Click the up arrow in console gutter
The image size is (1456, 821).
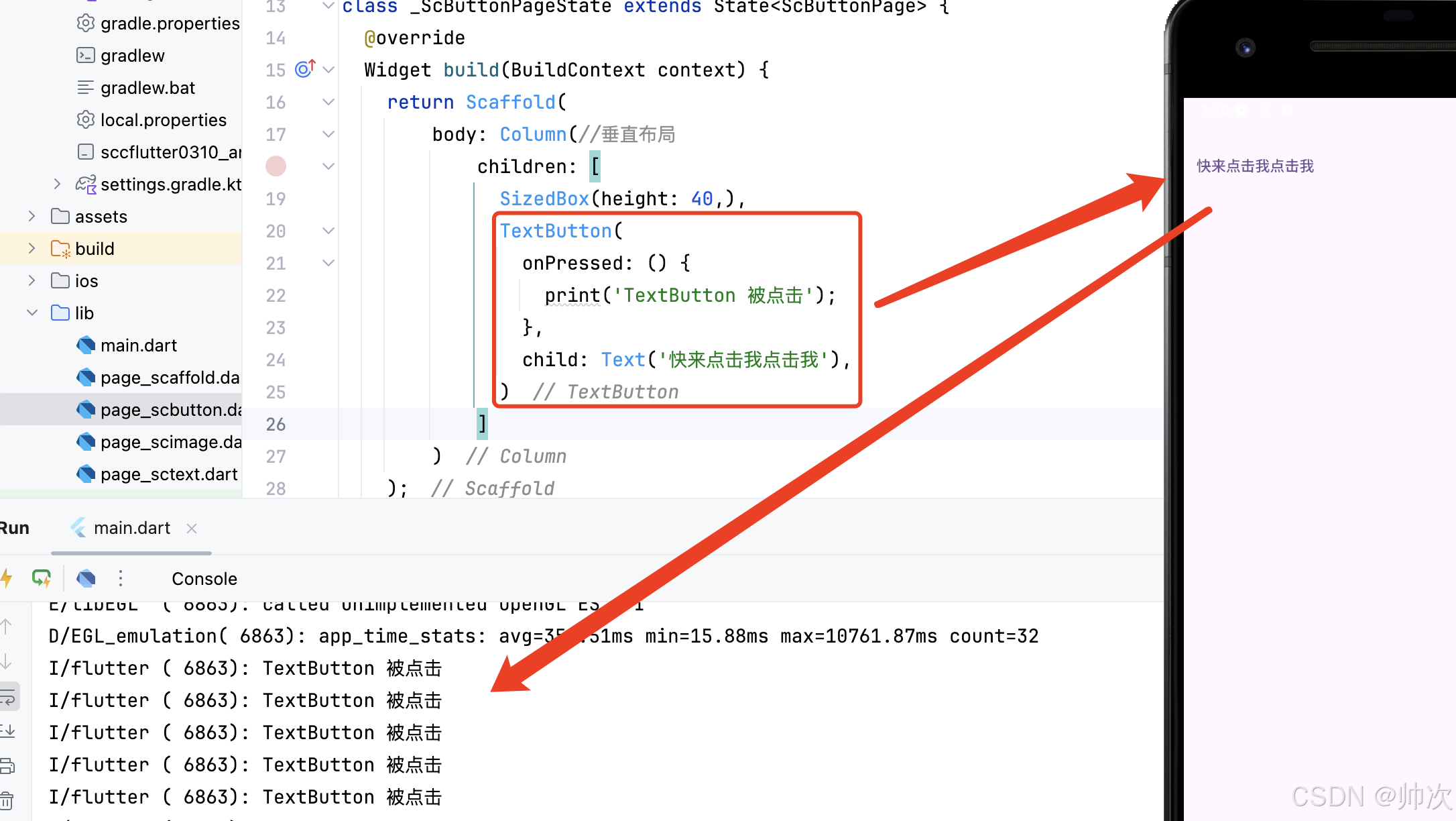click(7, 626)
